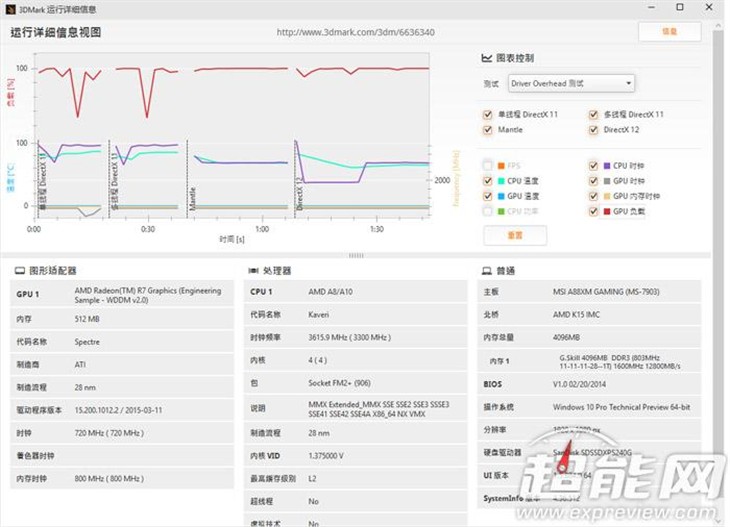Click the 时间 [s] axis label
This screenshot has width=730, height=527.
coord(232,239)
